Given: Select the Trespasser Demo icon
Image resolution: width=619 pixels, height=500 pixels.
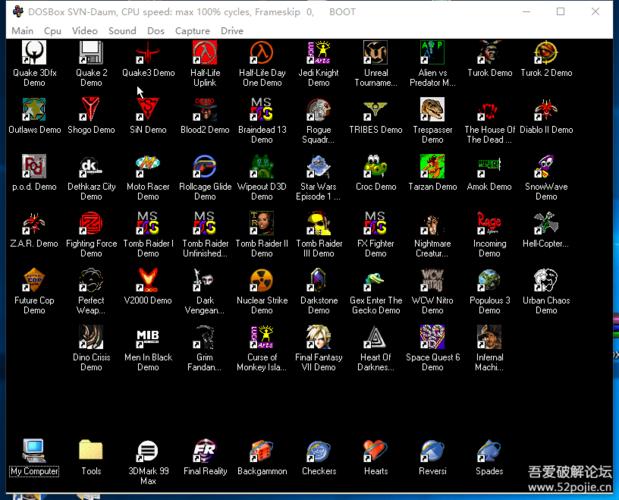Looking at the screenshot, I should tap(432, 110).
